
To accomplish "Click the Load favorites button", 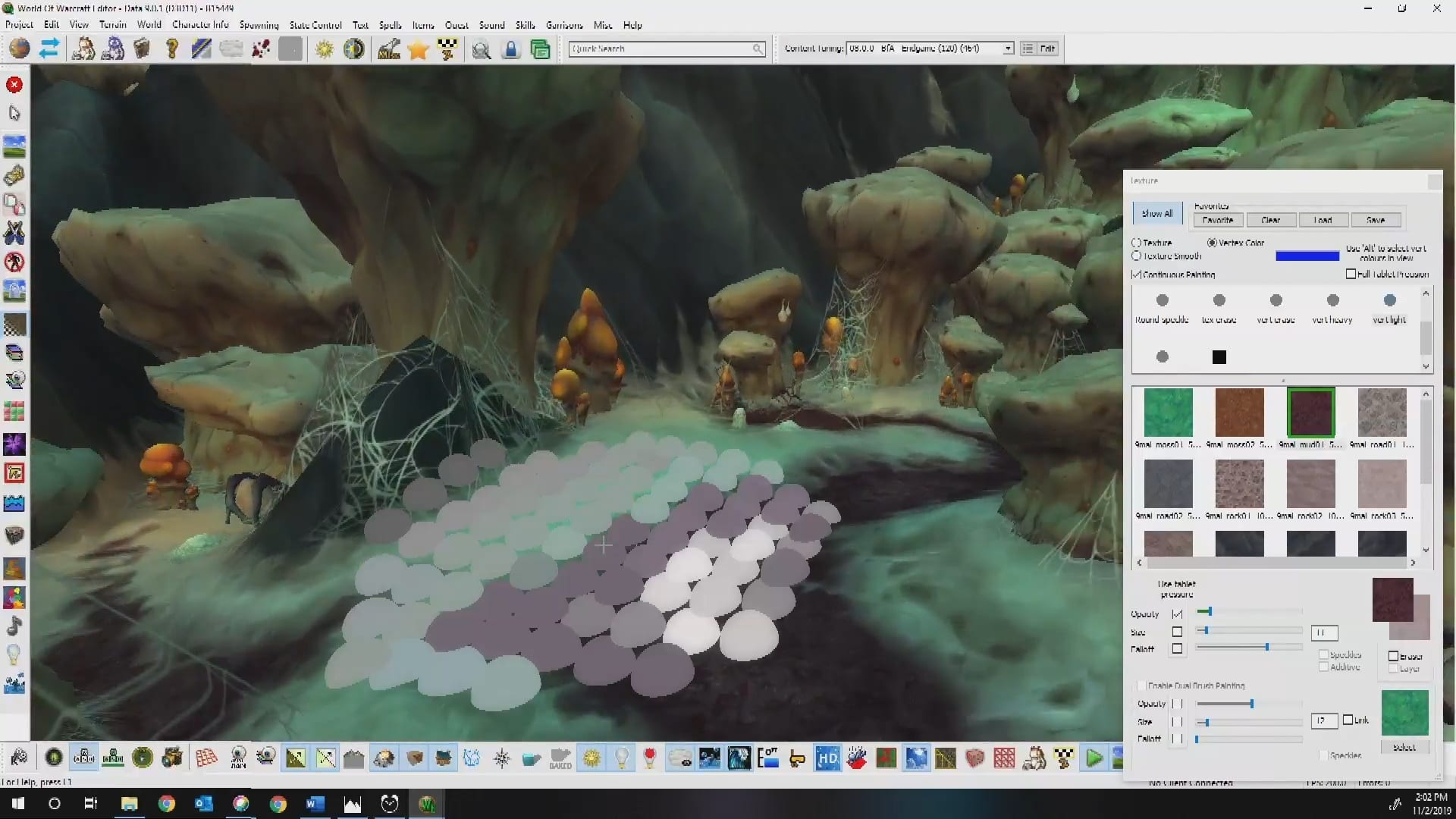I will (1323, 220).
